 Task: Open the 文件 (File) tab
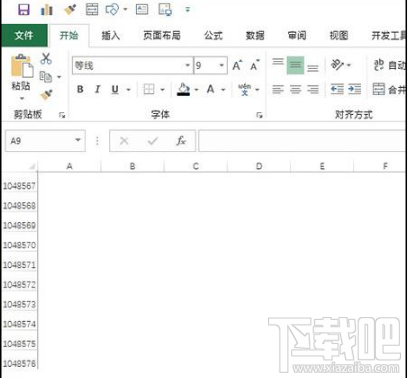click(24, 35)
